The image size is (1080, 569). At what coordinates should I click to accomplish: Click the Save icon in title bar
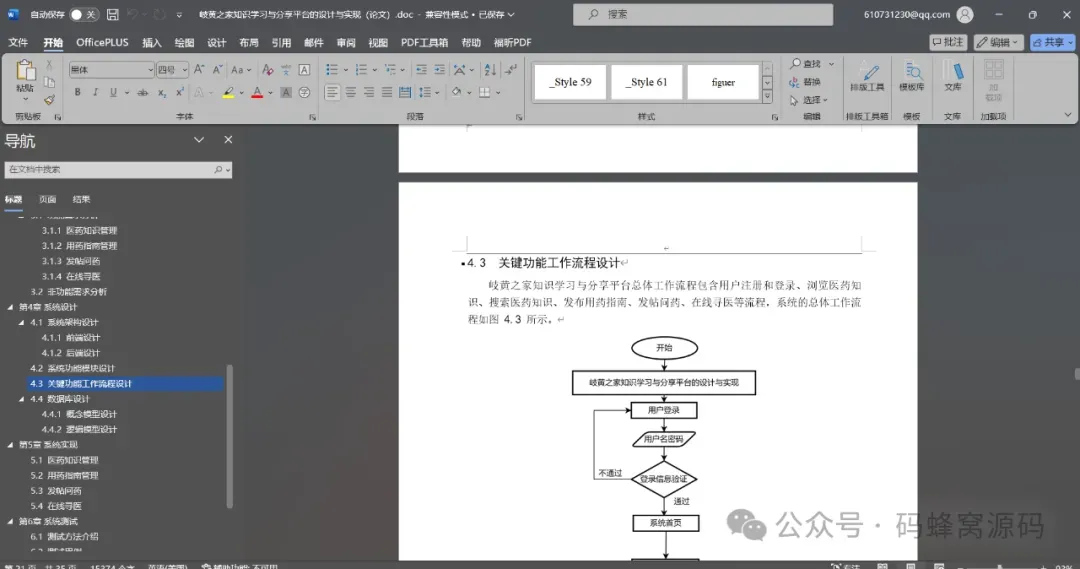(112, 14)
